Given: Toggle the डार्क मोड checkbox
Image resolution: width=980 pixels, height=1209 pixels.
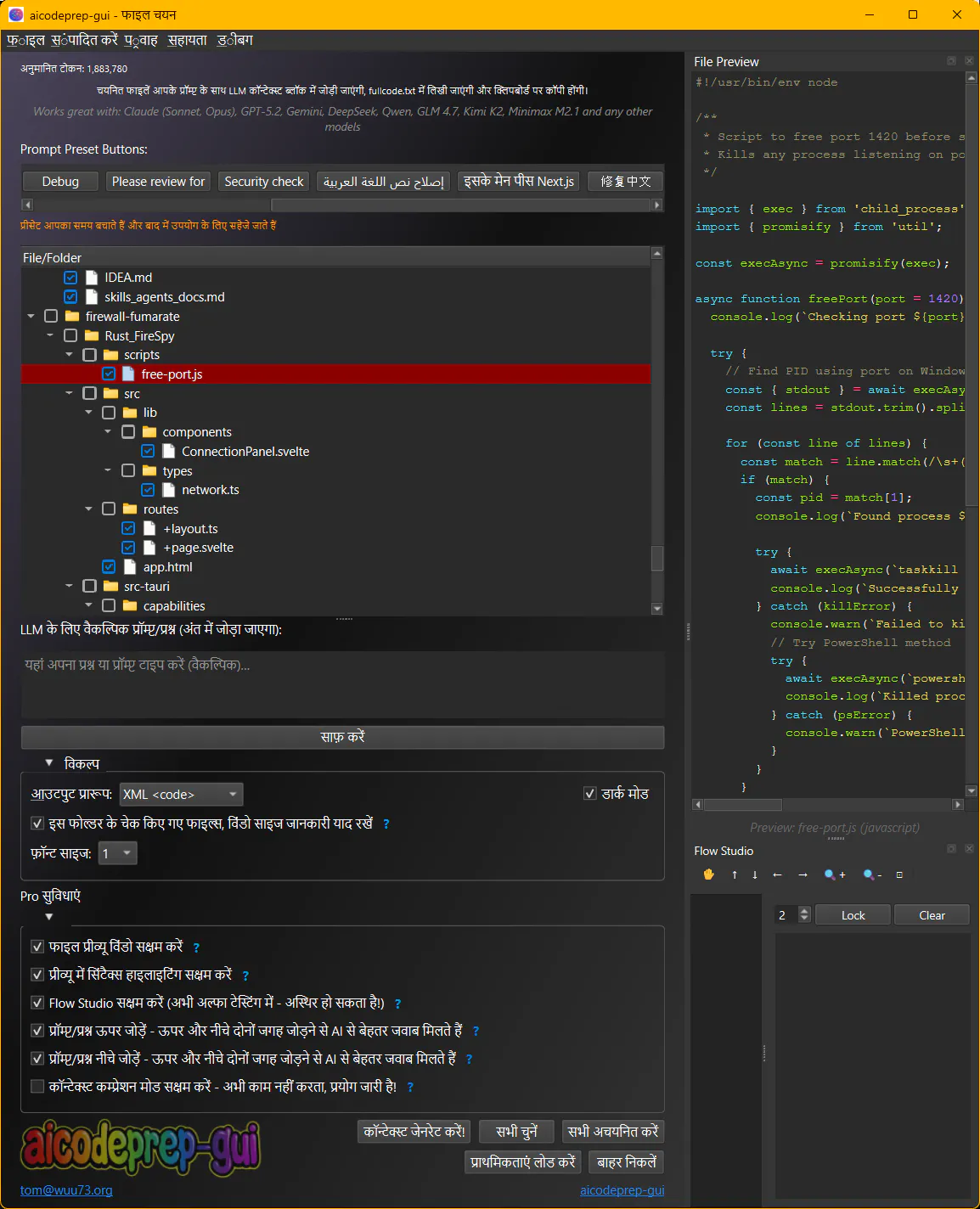Looking at the screenshot, I should [590, 794].
